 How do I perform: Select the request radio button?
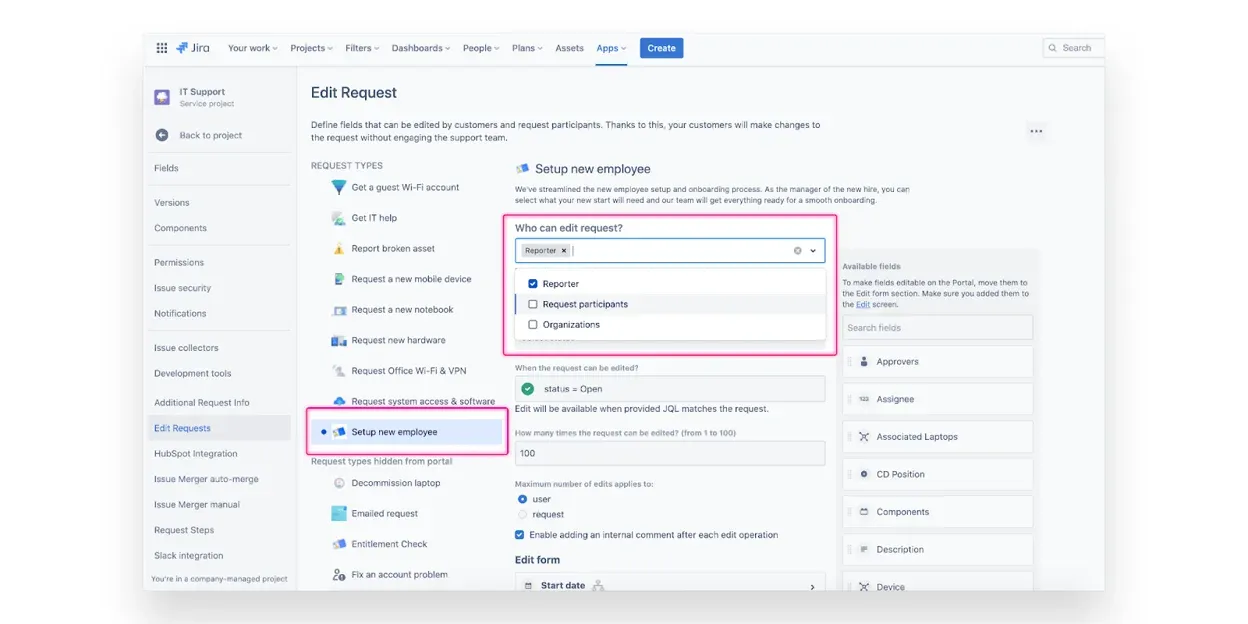point(522,514)
